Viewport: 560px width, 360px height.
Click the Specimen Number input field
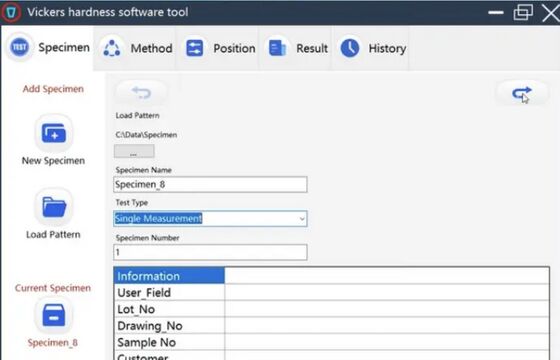tap(210, 252)
